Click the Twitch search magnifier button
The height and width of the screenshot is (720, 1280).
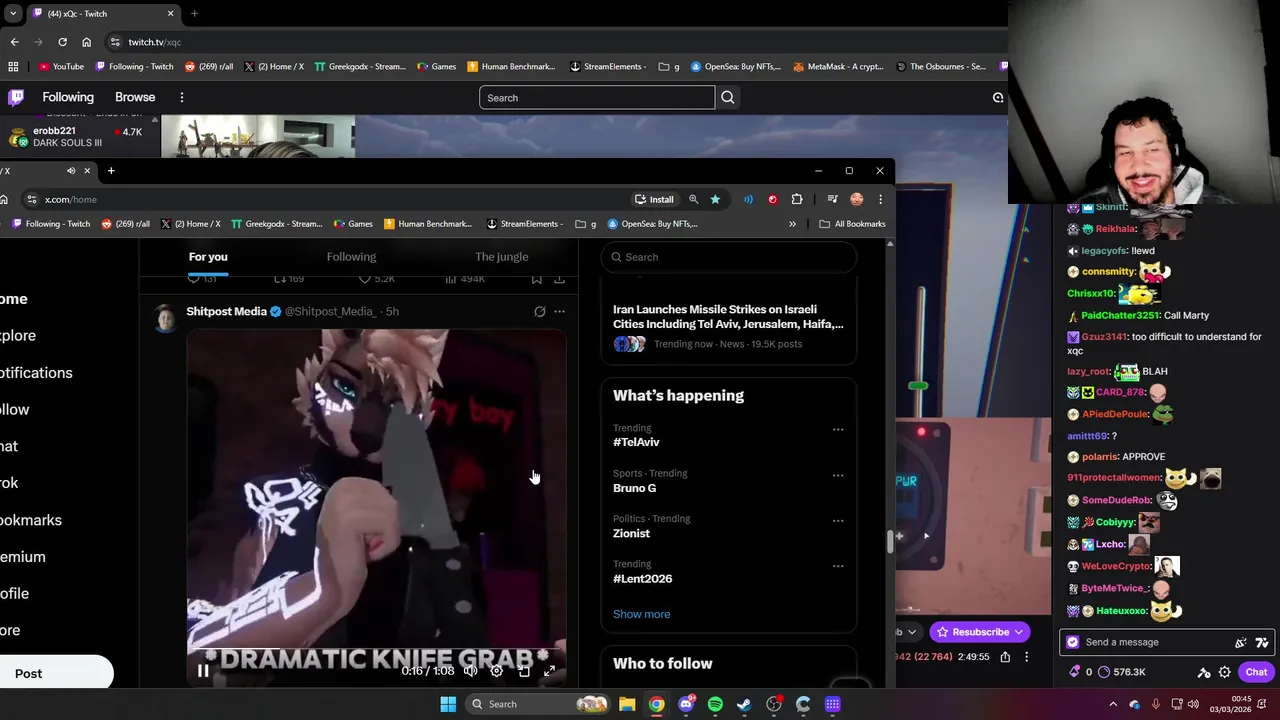point(728,97)
